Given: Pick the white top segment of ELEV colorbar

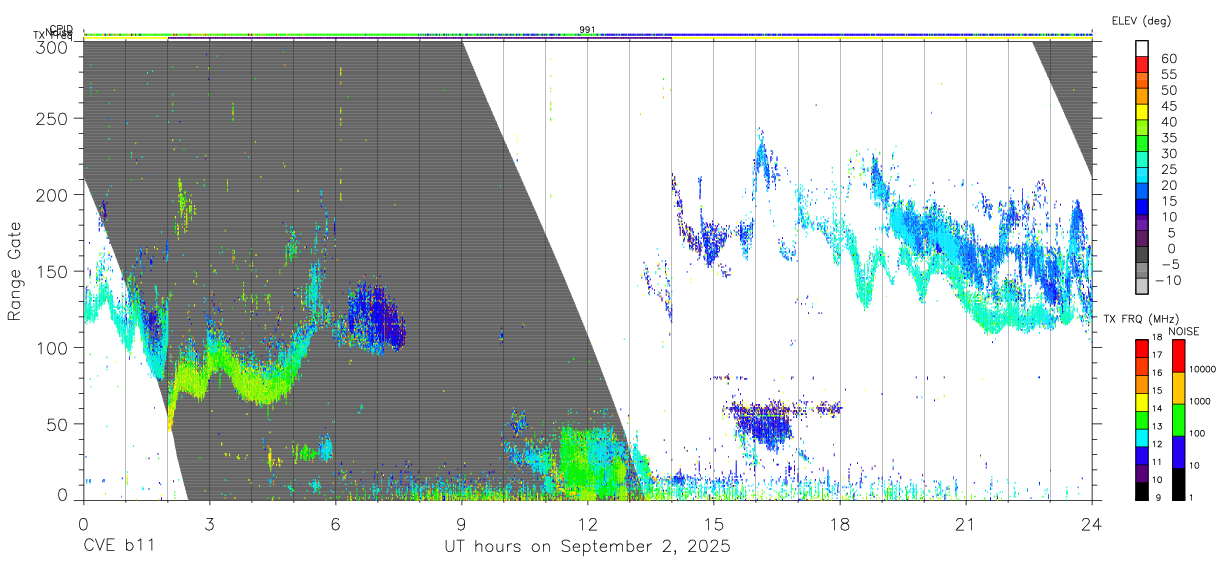Looking at the screenshot, I should pos(1142,48).
